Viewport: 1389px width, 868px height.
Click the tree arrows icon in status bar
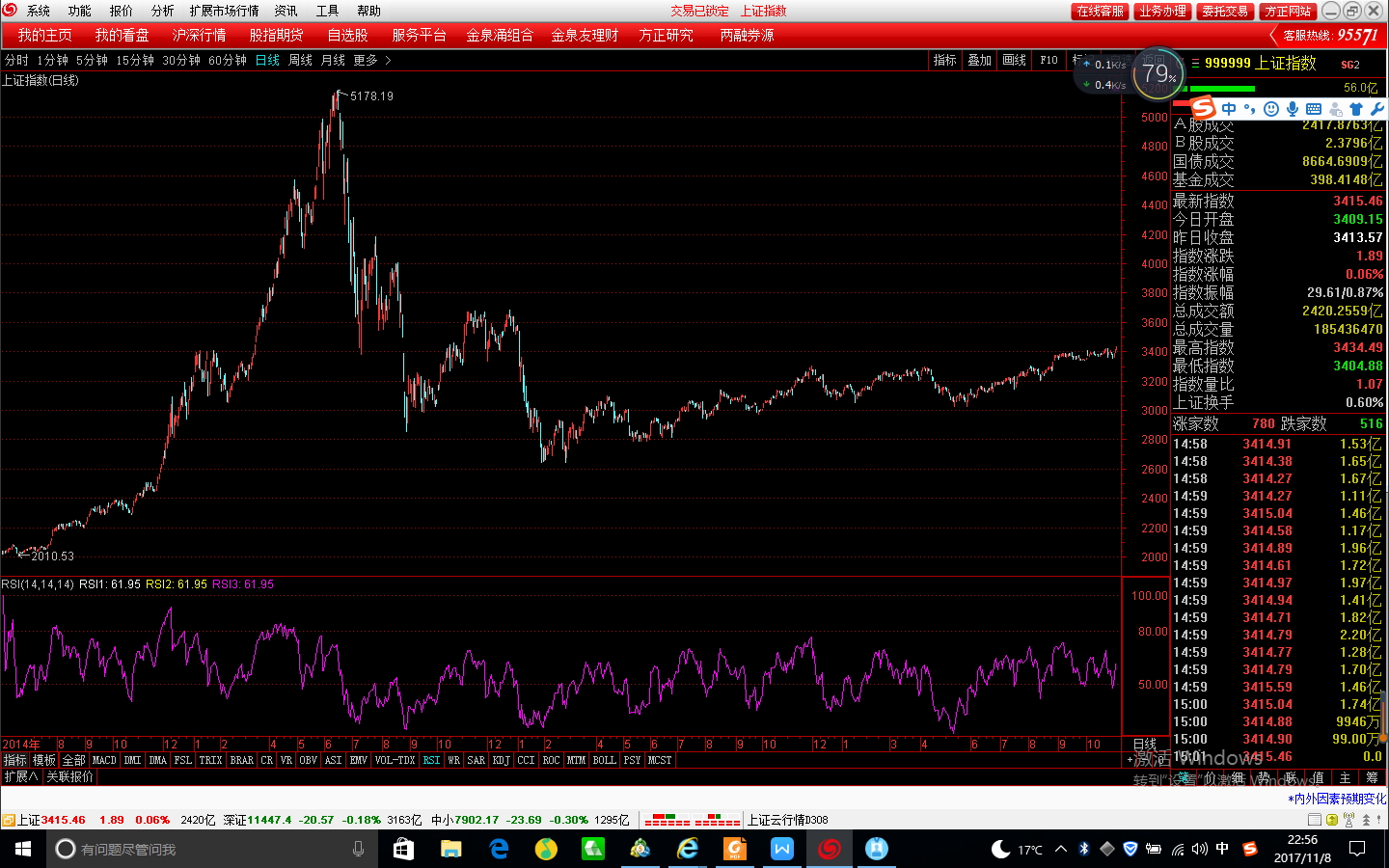click(x=1366, y=820)
